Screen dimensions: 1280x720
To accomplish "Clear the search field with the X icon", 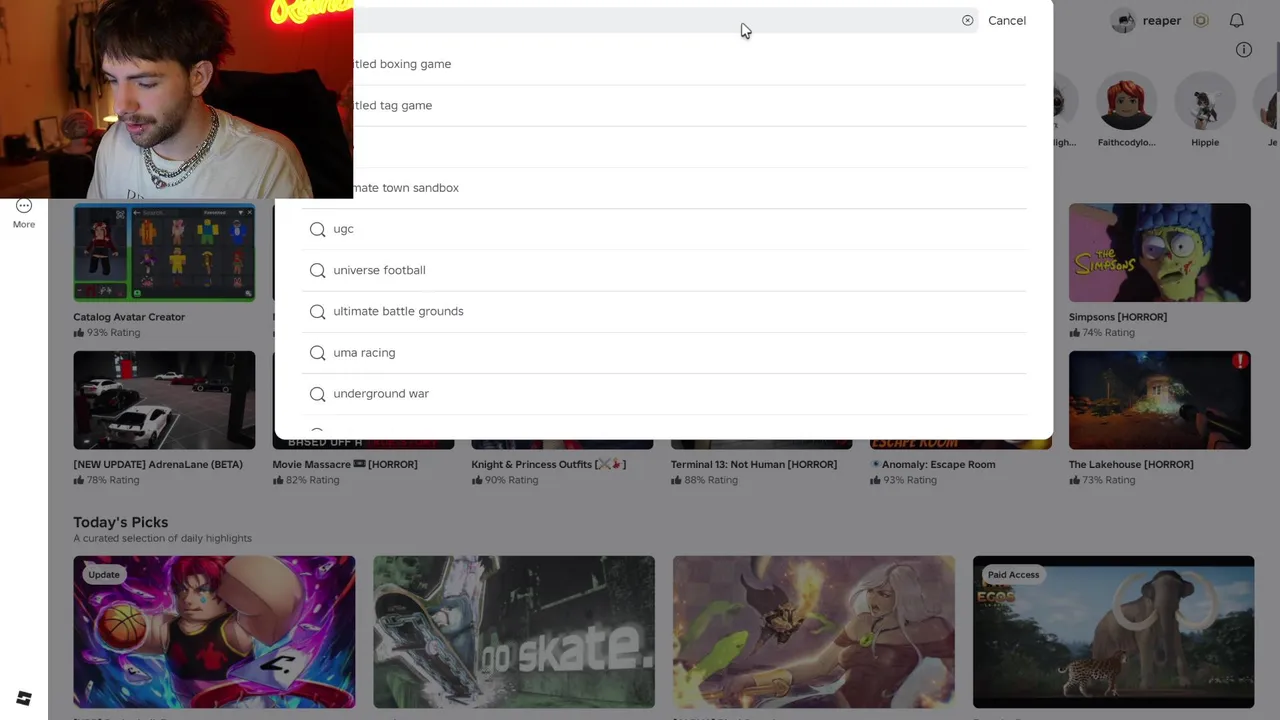I will click(967, 20).
